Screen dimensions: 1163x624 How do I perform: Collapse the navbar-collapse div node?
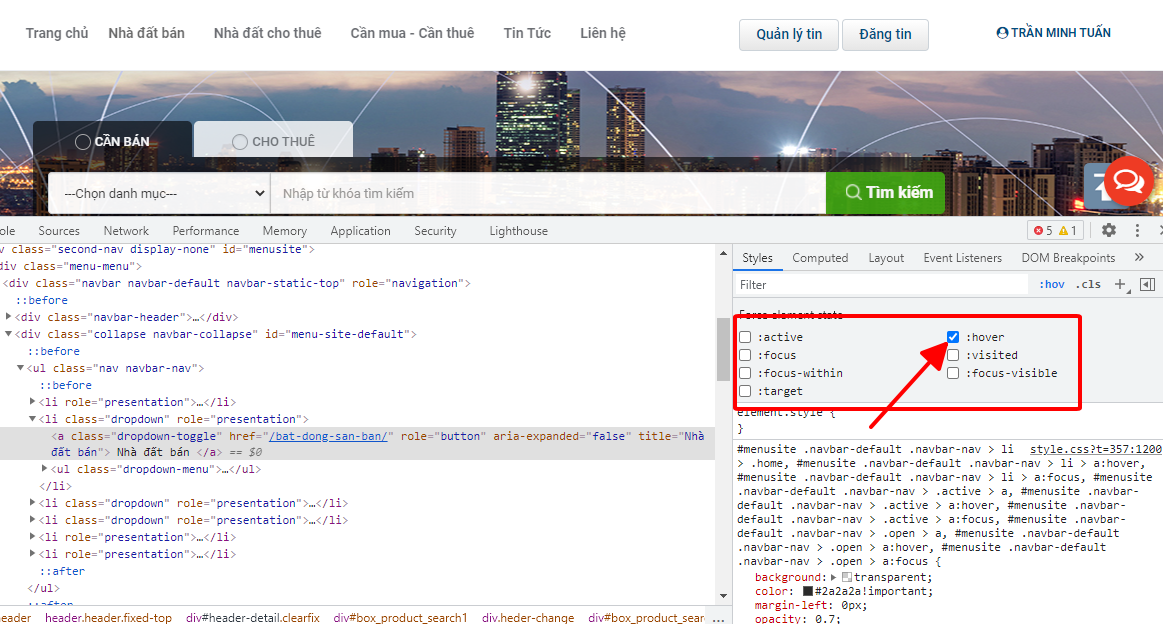point(9,334)
